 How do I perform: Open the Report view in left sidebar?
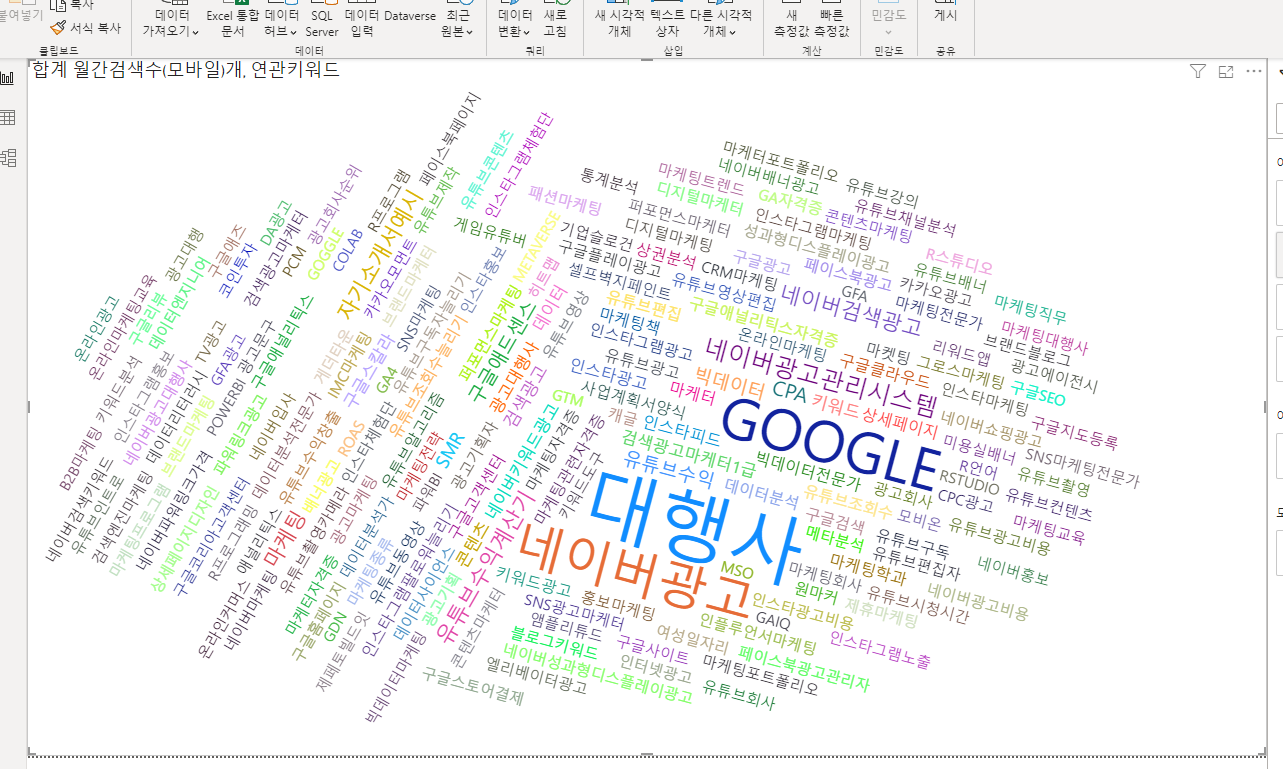8,78
